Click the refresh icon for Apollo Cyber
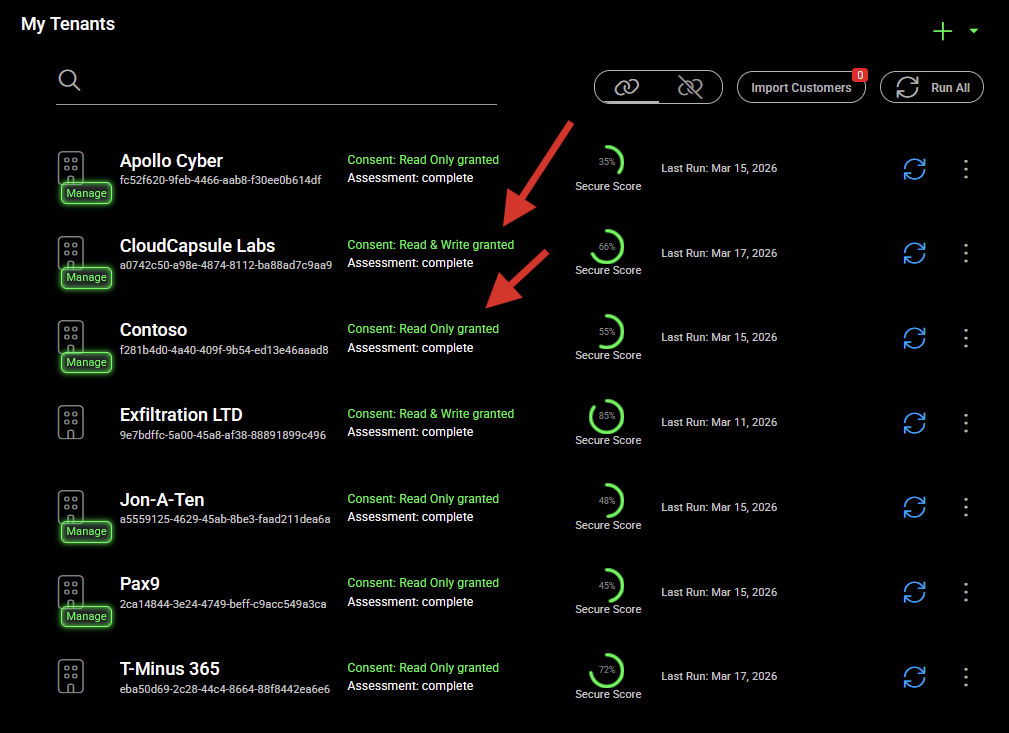The height and width of the screenshot is (733, 1009). pos(914,169)
